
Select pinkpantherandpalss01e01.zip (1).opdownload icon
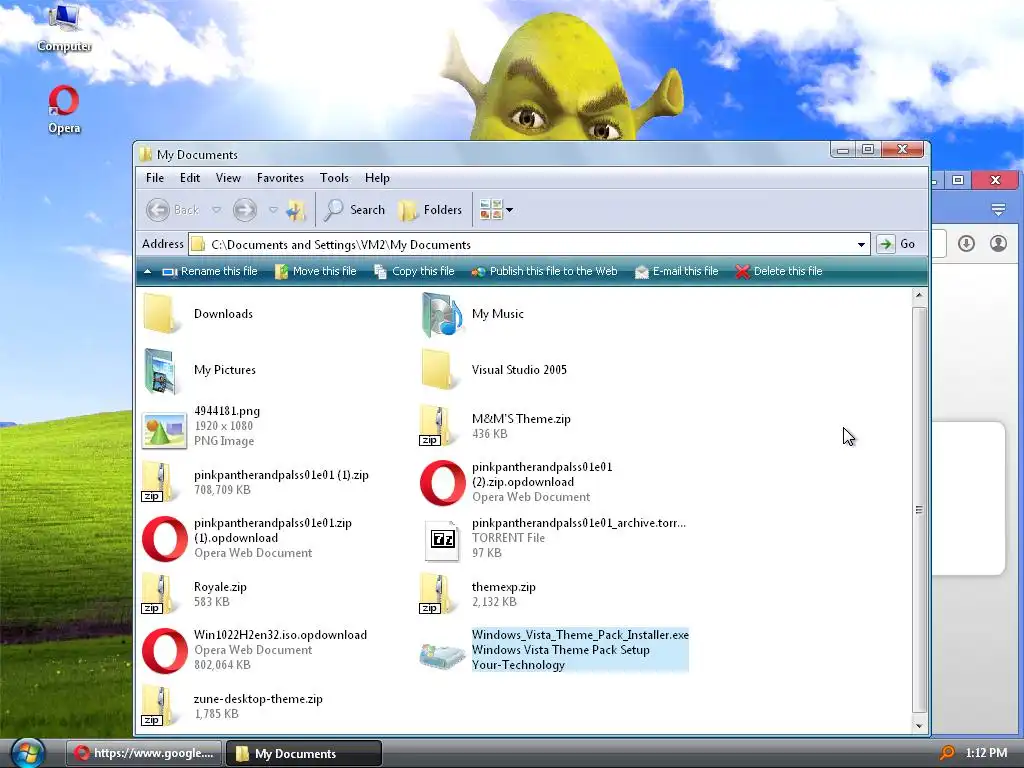coord(165,539)
